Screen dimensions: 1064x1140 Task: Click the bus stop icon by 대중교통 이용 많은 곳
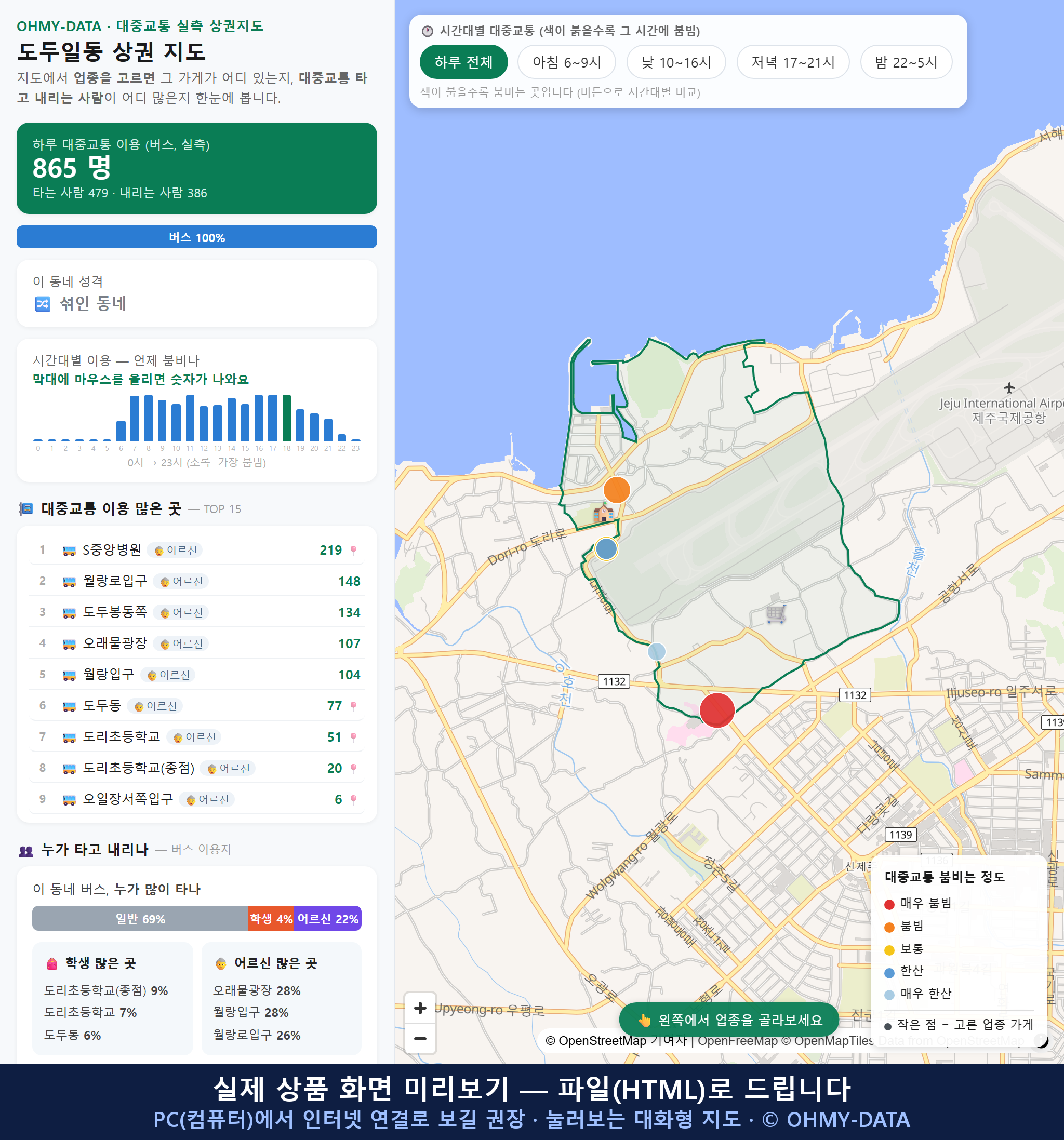click(x=26, y=508)
